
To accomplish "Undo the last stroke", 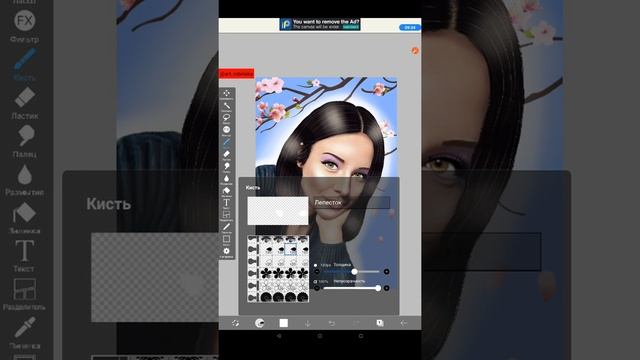I will click(x=332, y=323).
